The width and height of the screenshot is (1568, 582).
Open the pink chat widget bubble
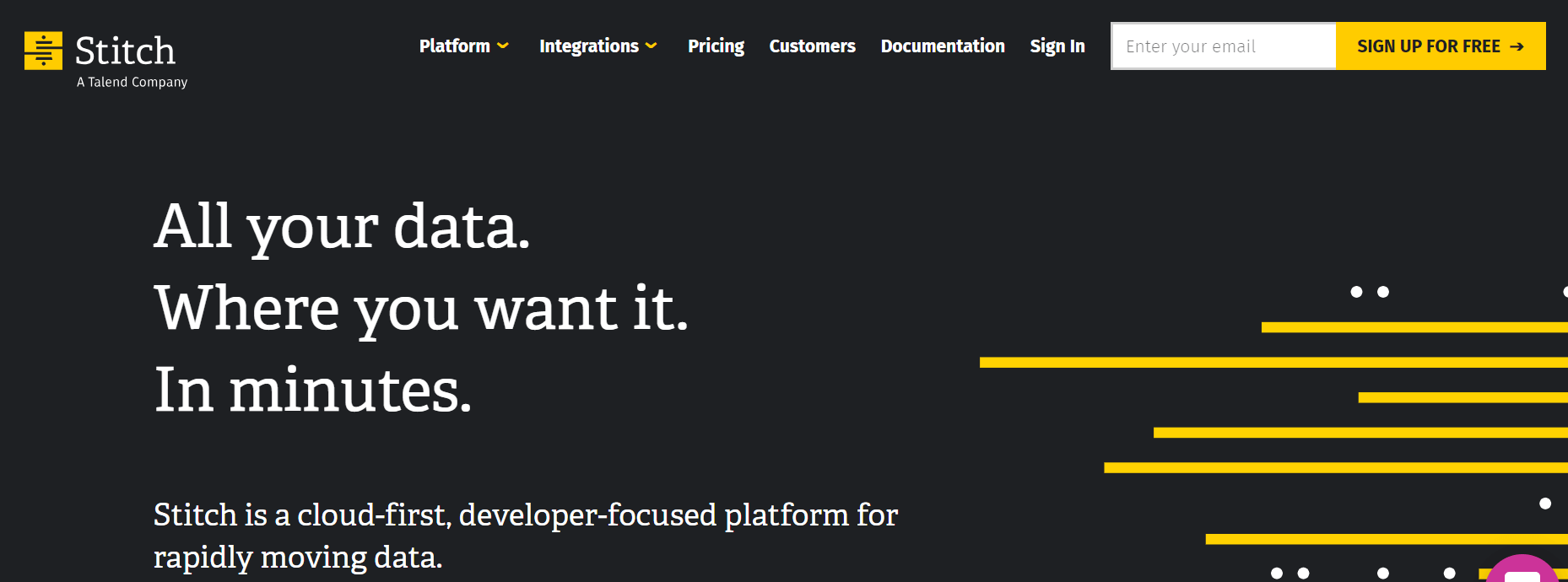click(x=1521, y=571)
